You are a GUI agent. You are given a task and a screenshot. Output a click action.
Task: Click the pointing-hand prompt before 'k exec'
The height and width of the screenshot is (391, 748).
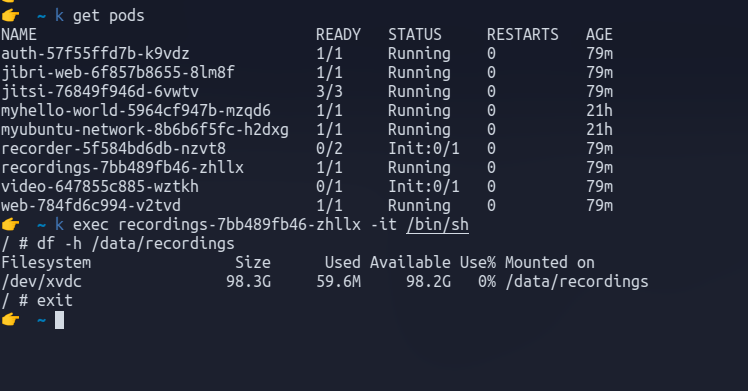click(10, 224)
